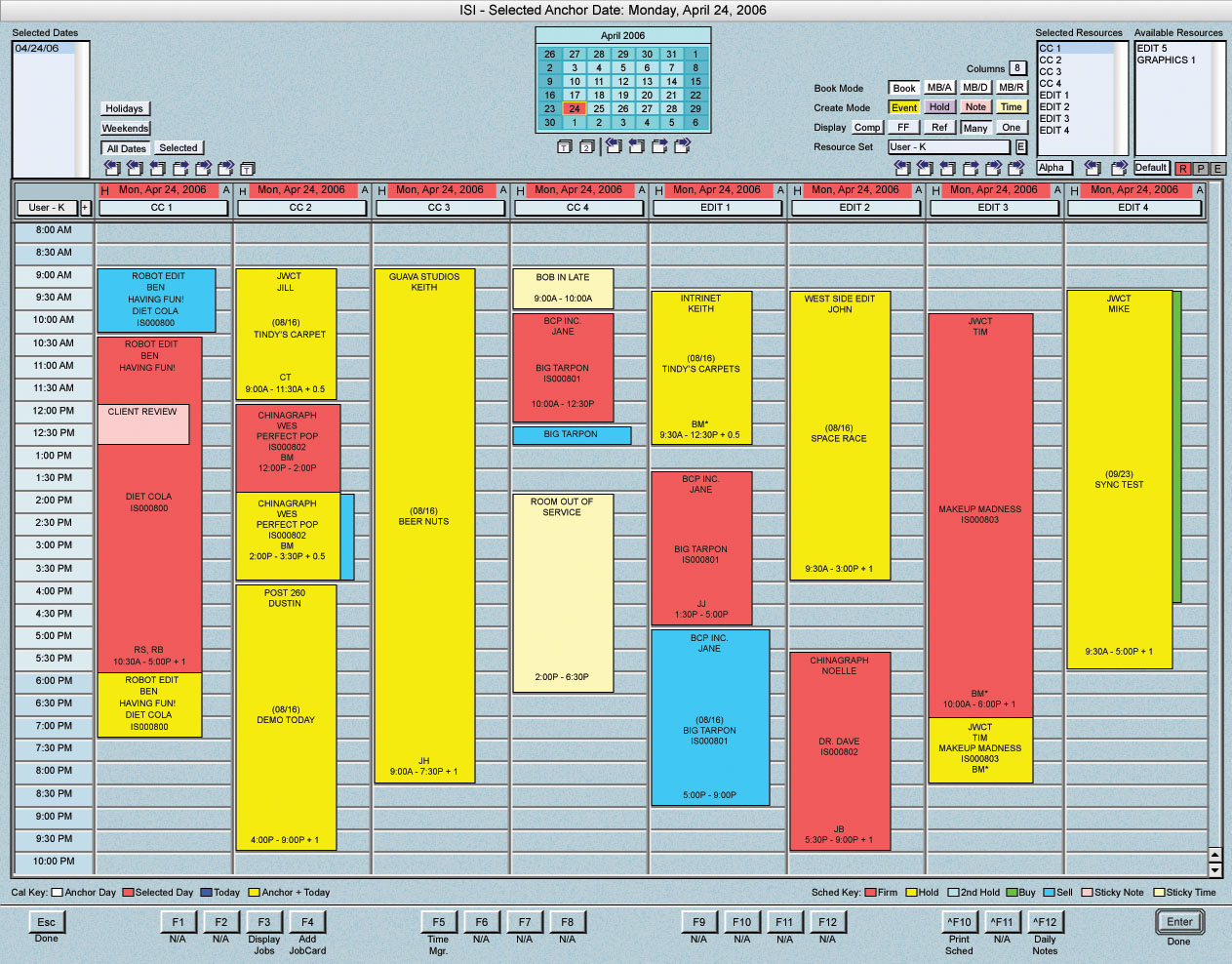
Task: Click the H icon on the CC 1 column
Action: point(104,191)
